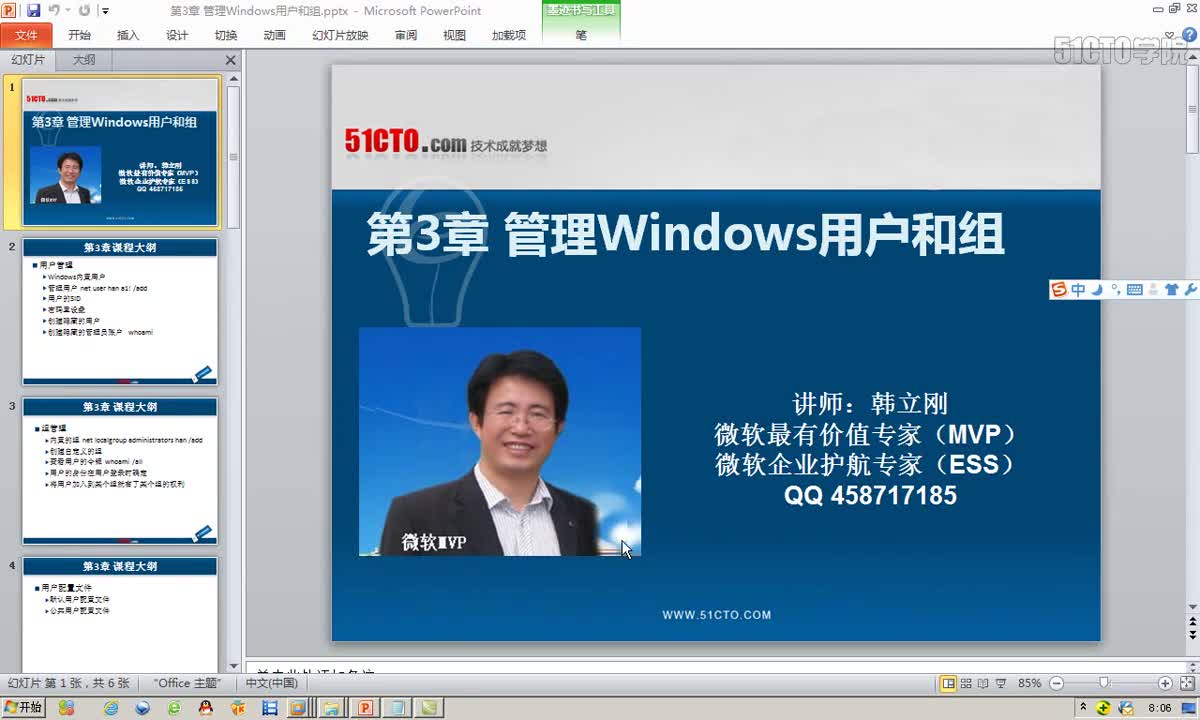Open the 切换 Transitions ribbon tab
This screenshot has width=1200, height=720.
[x=226, y=35]
